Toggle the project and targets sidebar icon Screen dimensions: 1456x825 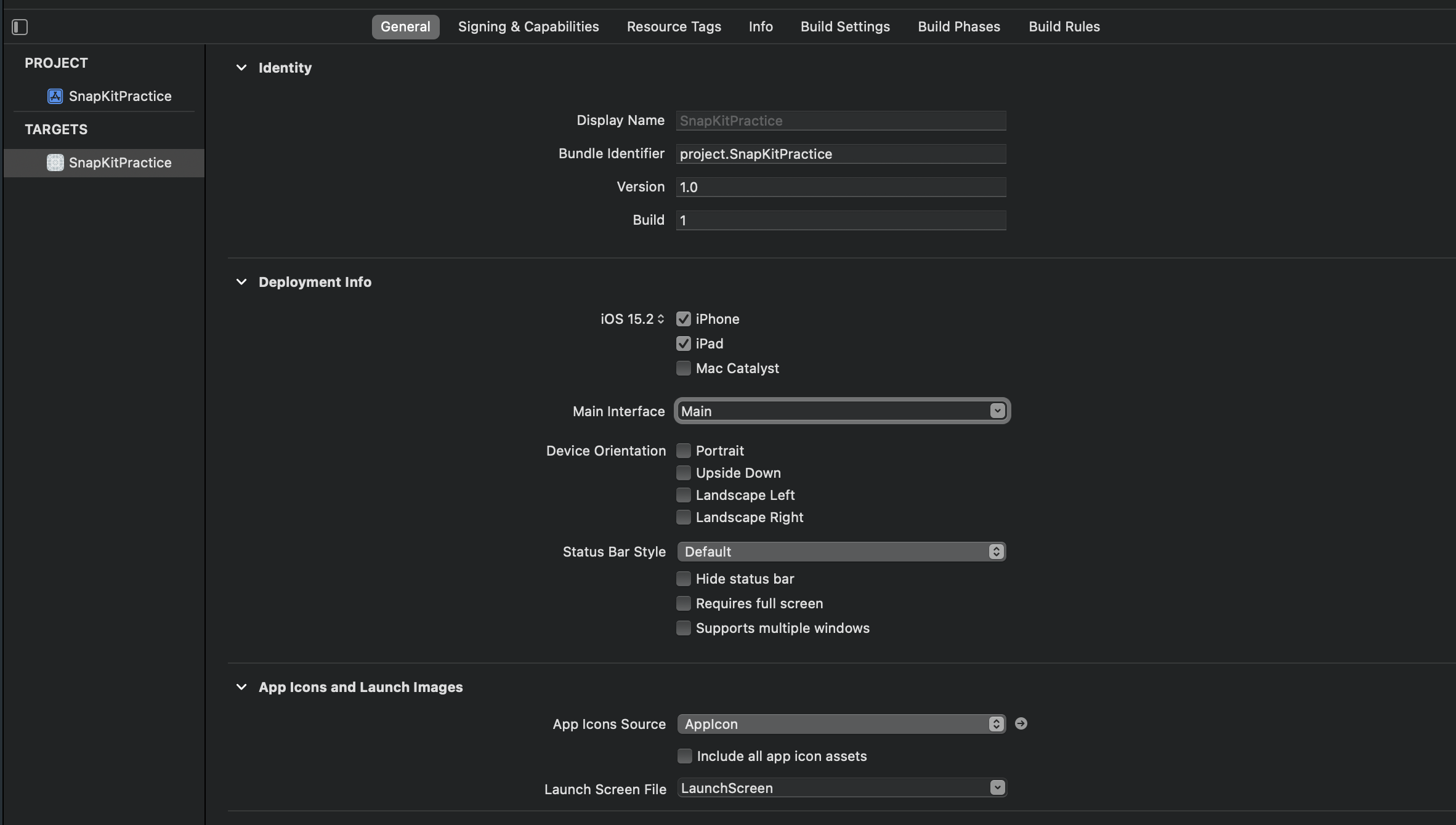coord(20,27)
